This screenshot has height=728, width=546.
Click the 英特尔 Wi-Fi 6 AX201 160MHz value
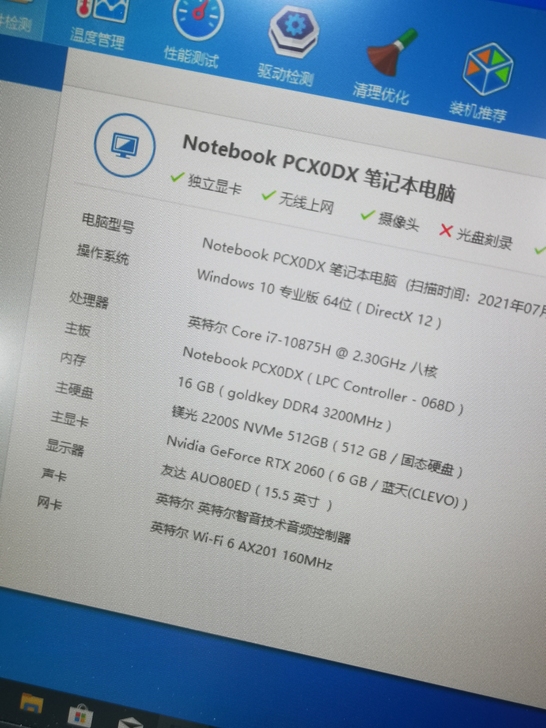241,546
